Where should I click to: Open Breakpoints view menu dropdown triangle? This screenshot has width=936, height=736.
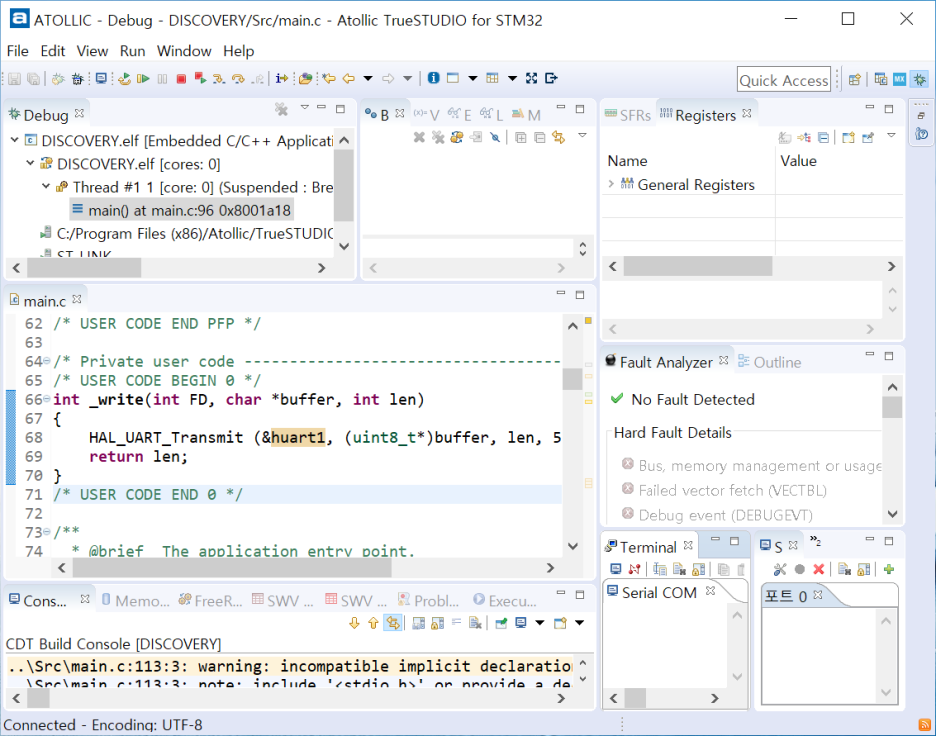click(x=582, y=136)
